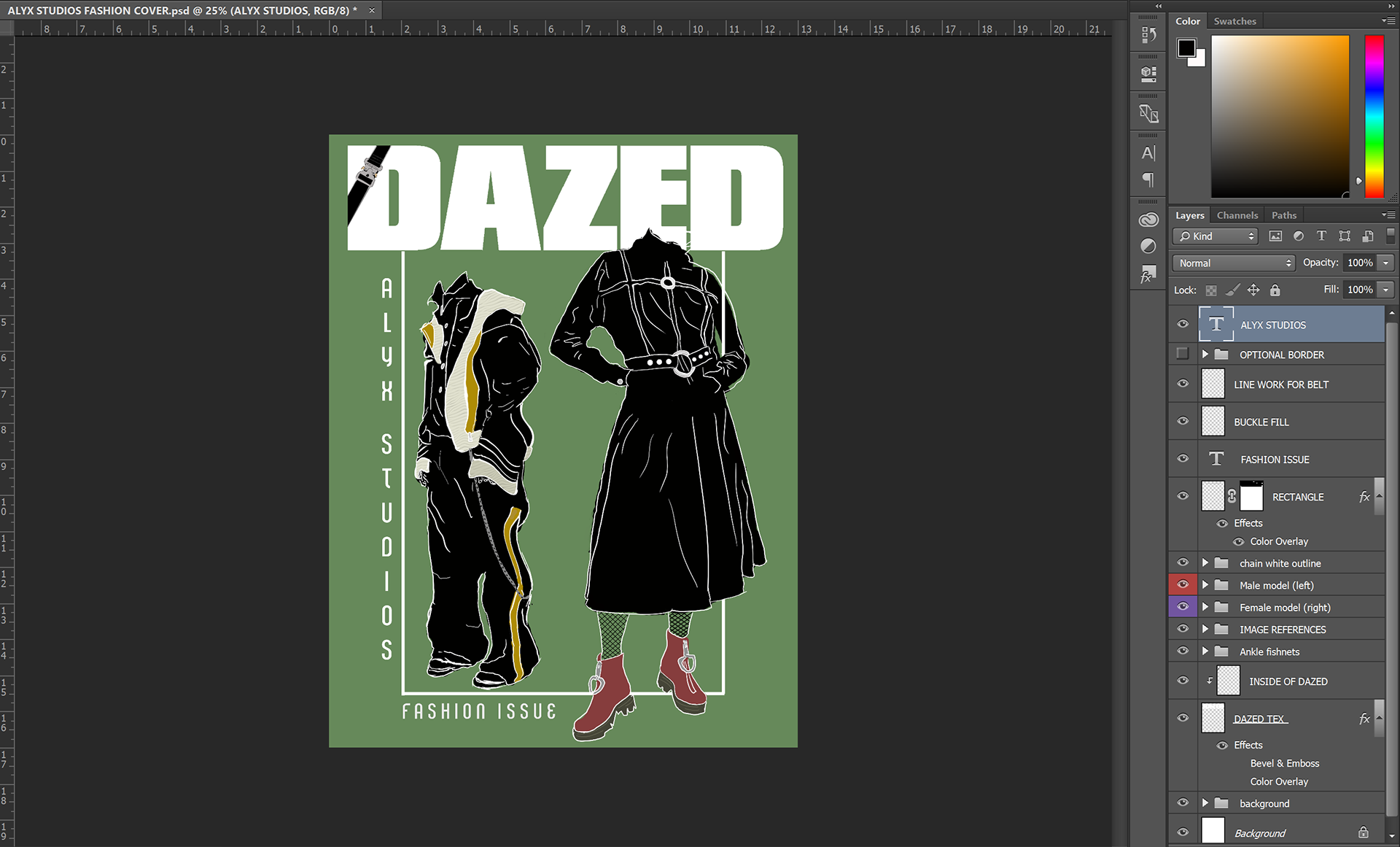This screenshot has height=847, width=1400.
Task: Select the Color panel tab
Action: [x=1188, y=21]
